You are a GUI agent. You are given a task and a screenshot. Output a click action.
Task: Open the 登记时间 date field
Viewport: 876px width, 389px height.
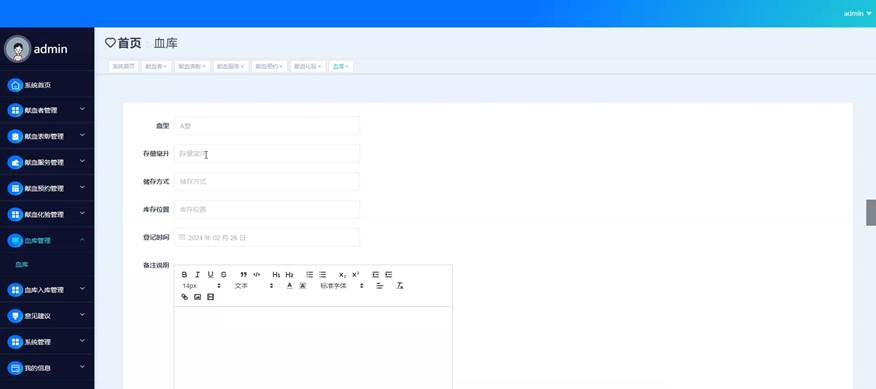click(266, 237)
